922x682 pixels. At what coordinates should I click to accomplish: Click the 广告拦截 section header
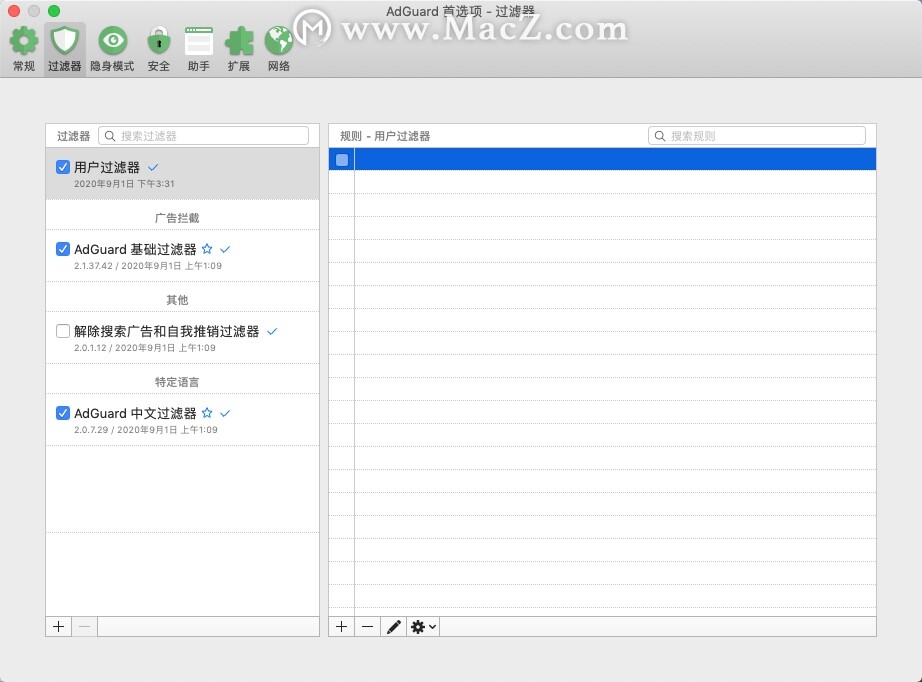point(177,218)
